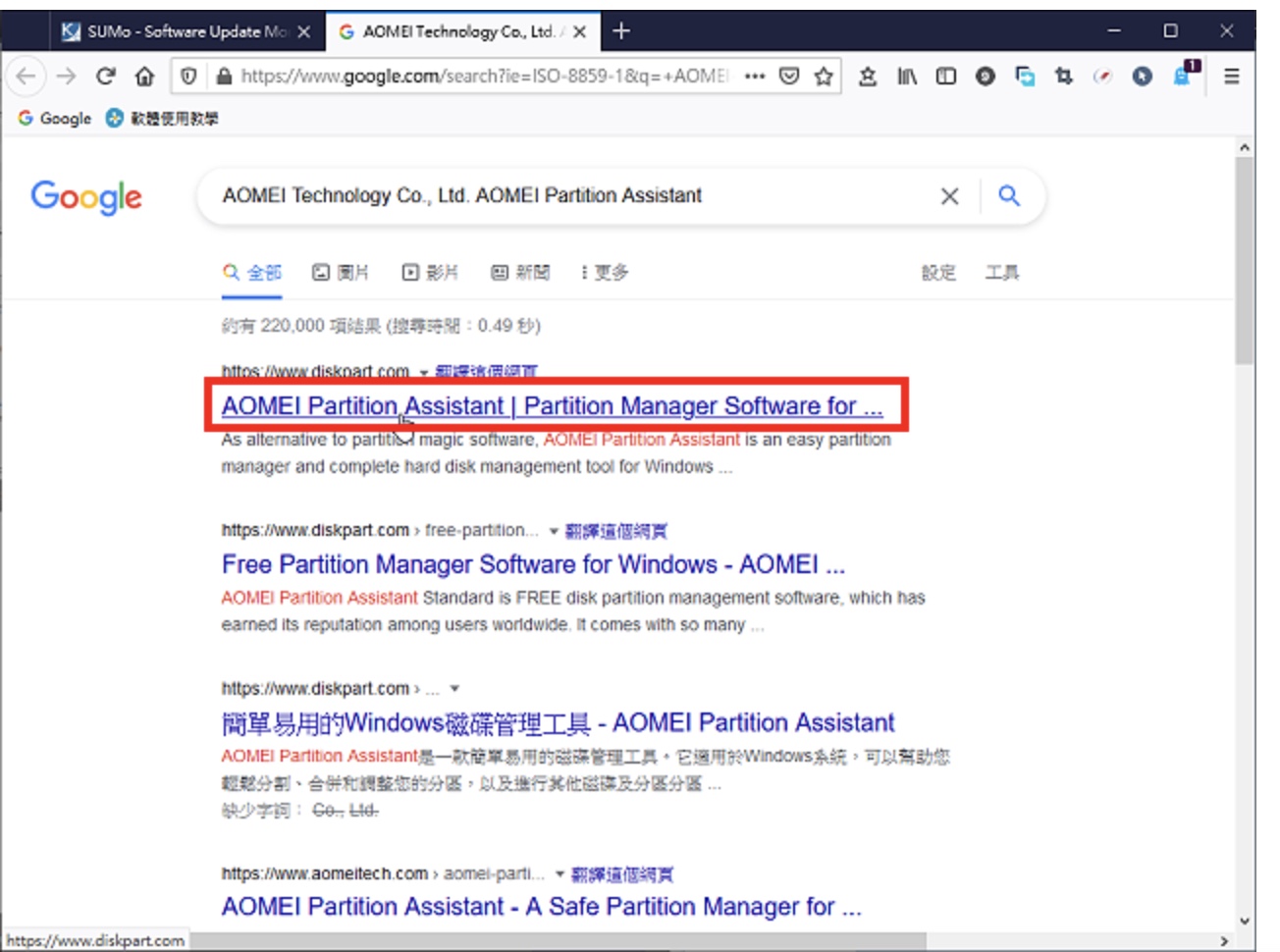This screenshot has height=952, width=1280.
Task: Run search with magnifier button
Action: (1009, 195)
